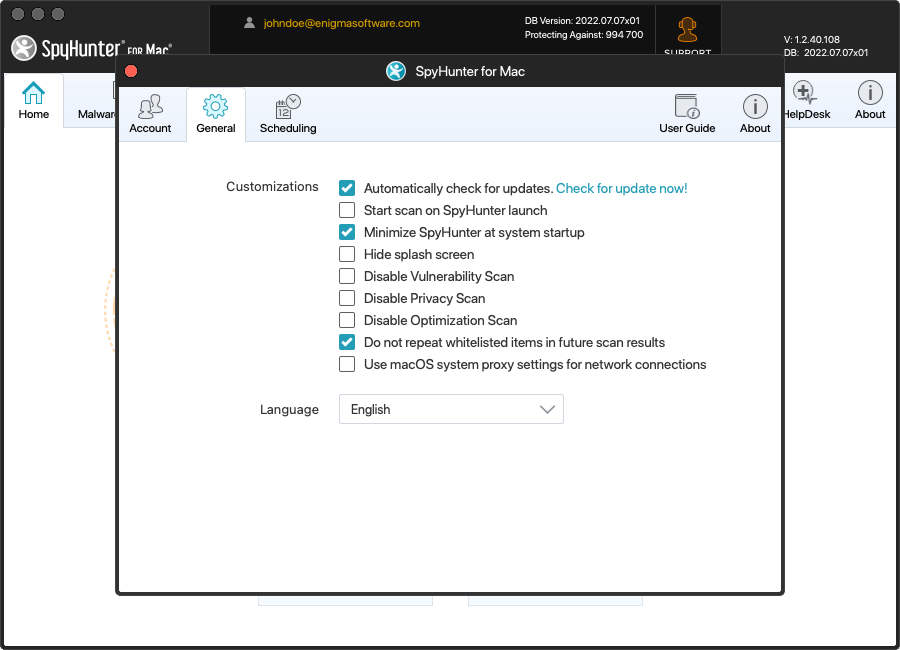Open the Scheduling calendar icon

pos(288,107)
